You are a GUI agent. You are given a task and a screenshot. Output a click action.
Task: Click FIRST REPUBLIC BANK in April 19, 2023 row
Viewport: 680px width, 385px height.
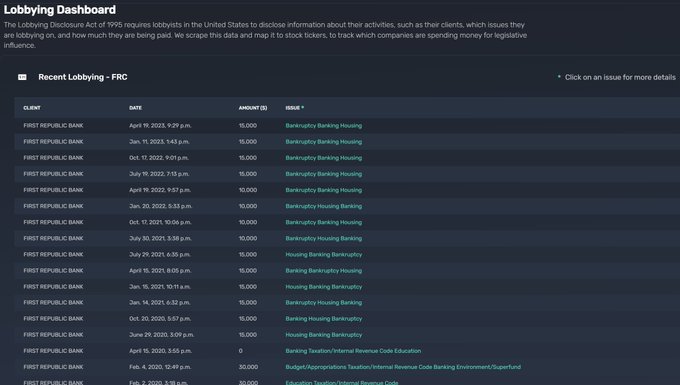pyautogui.click(x=53, y=126)
